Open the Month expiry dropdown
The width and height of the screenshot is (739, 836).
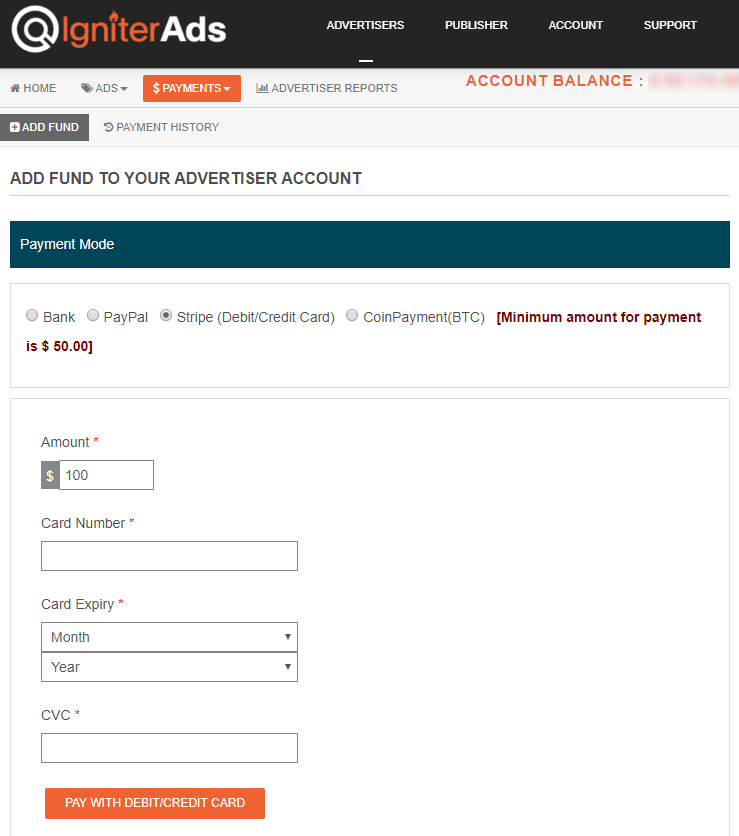(170, 637)
